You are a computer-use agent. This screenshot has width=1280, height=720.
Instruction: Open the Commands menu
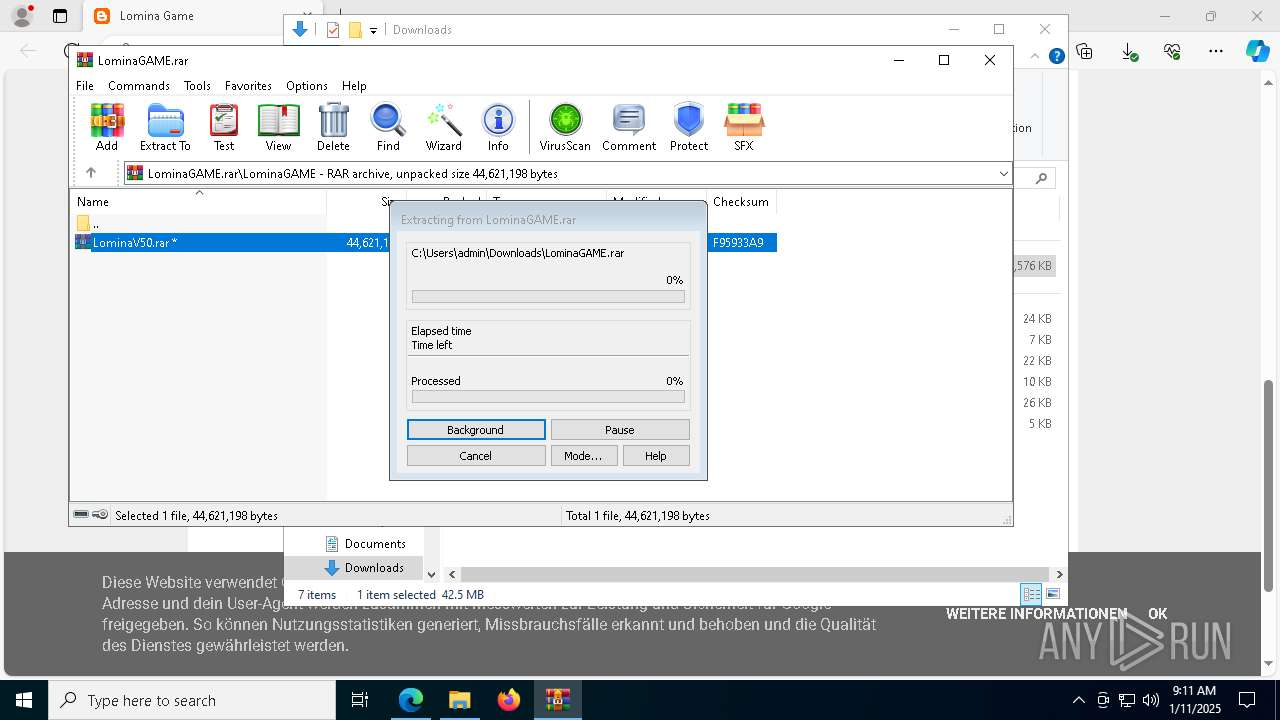139,86
